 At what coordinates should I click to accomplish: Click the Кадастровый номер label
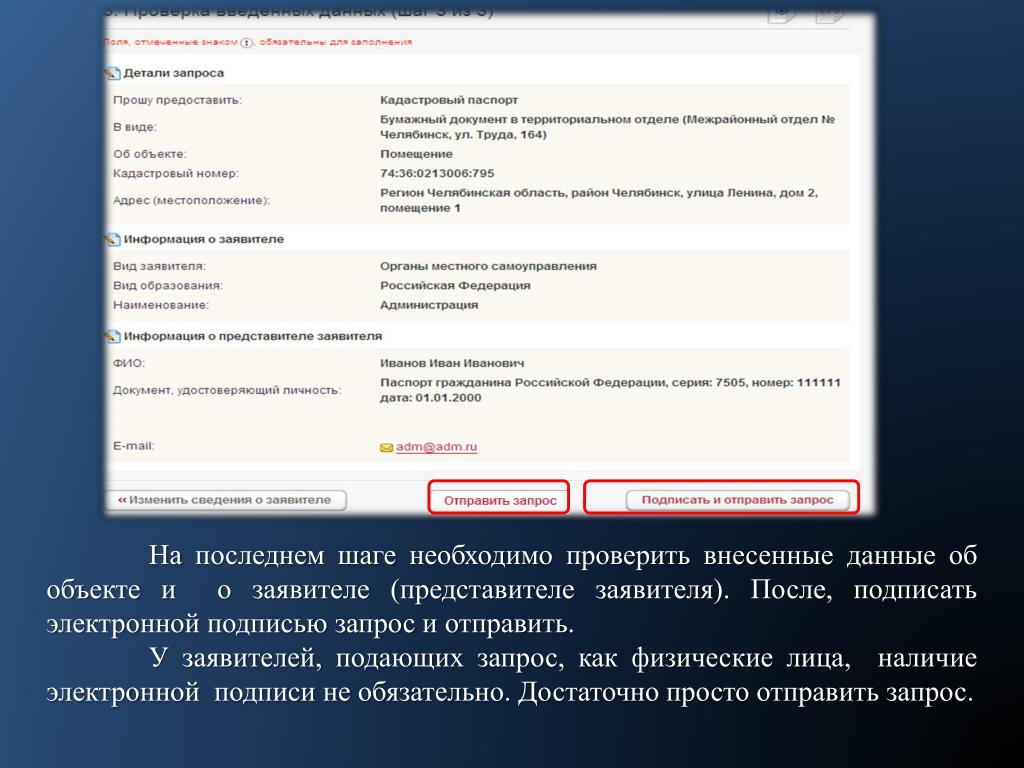point(176,174)
